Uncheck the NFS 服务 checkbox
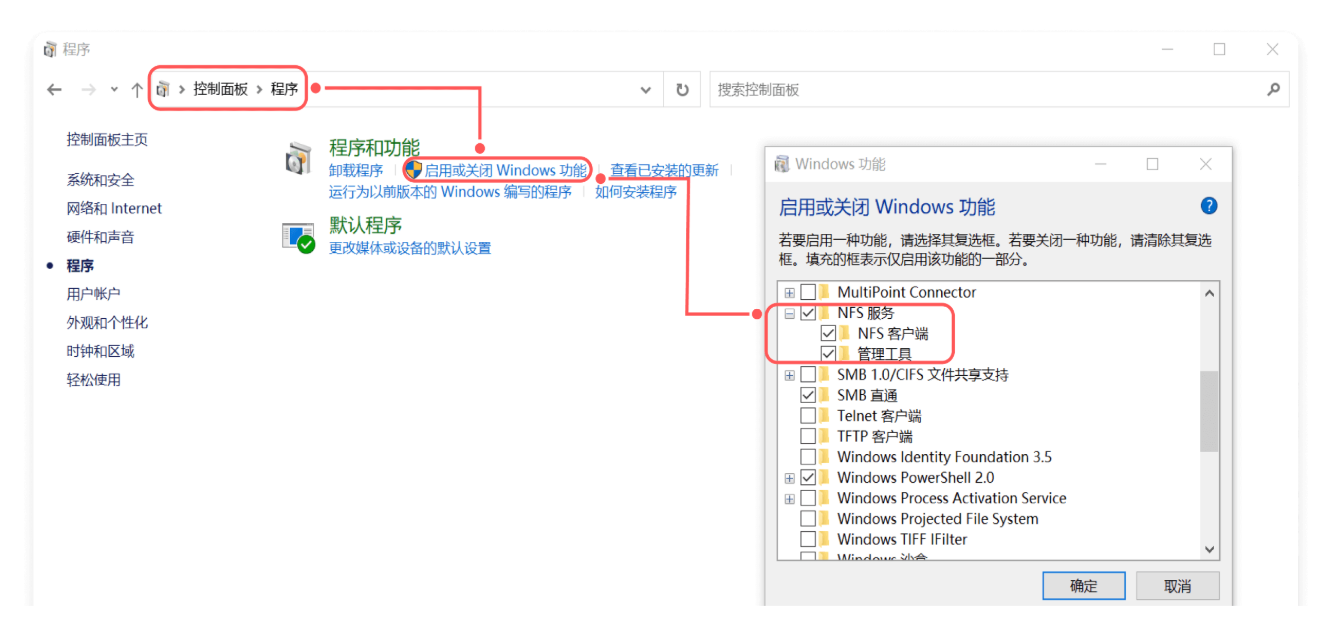The height and width of the screenshot is (623, 1319). pos(808,313)
